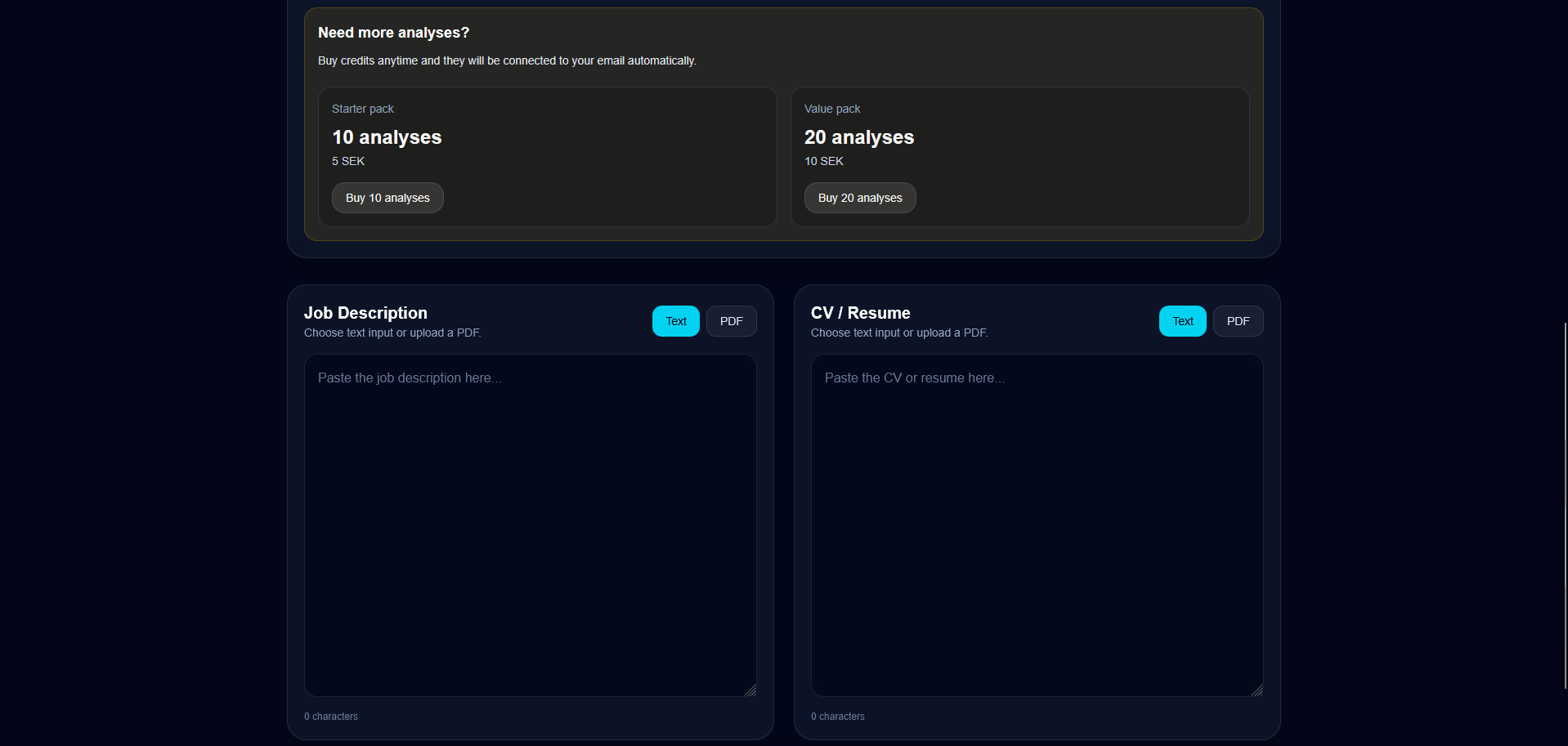
Task: Buy the 20 analyses value pack
Action: coord(860,198)
